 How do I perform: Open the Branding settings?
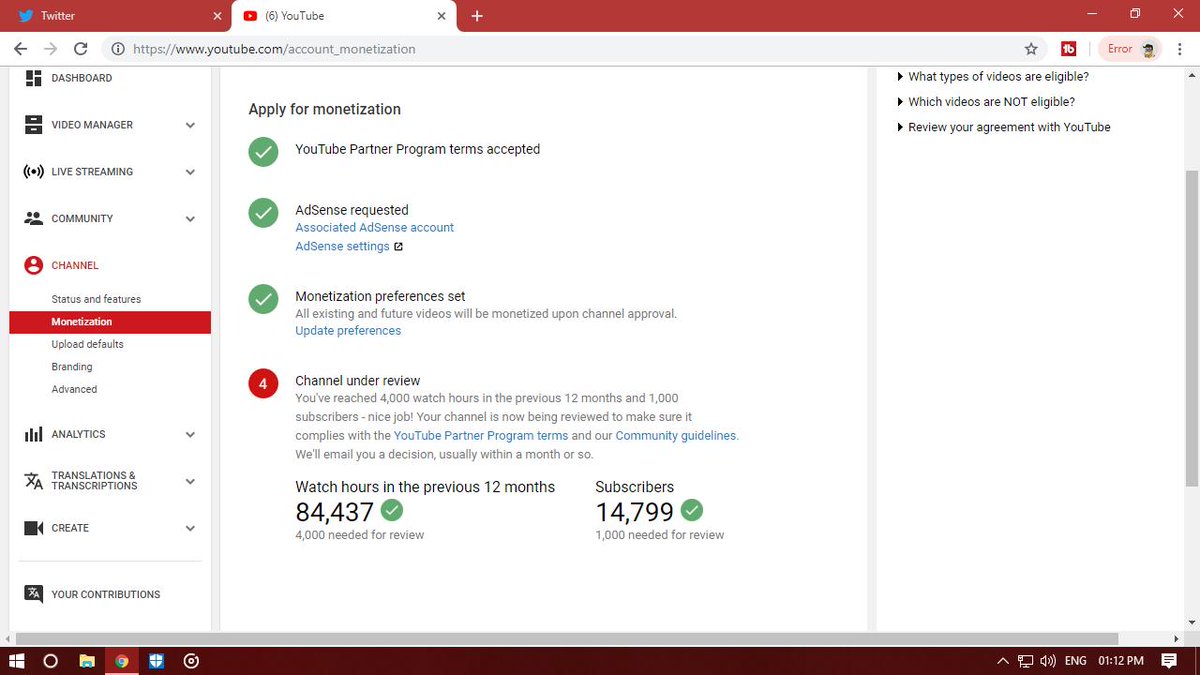[72, 367]
